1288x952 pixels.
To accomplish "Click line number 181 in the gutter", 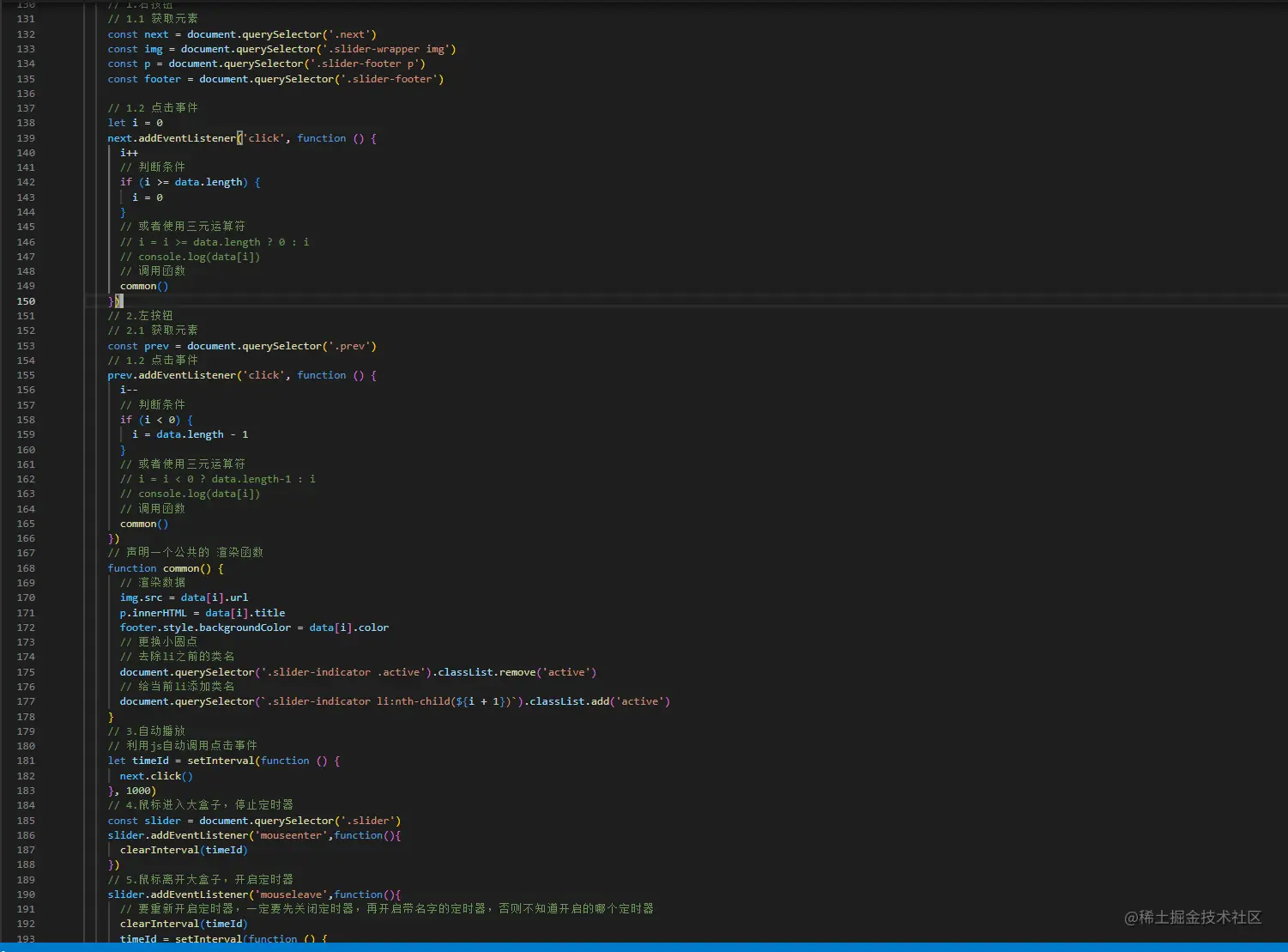I will [x=26, y=761].
